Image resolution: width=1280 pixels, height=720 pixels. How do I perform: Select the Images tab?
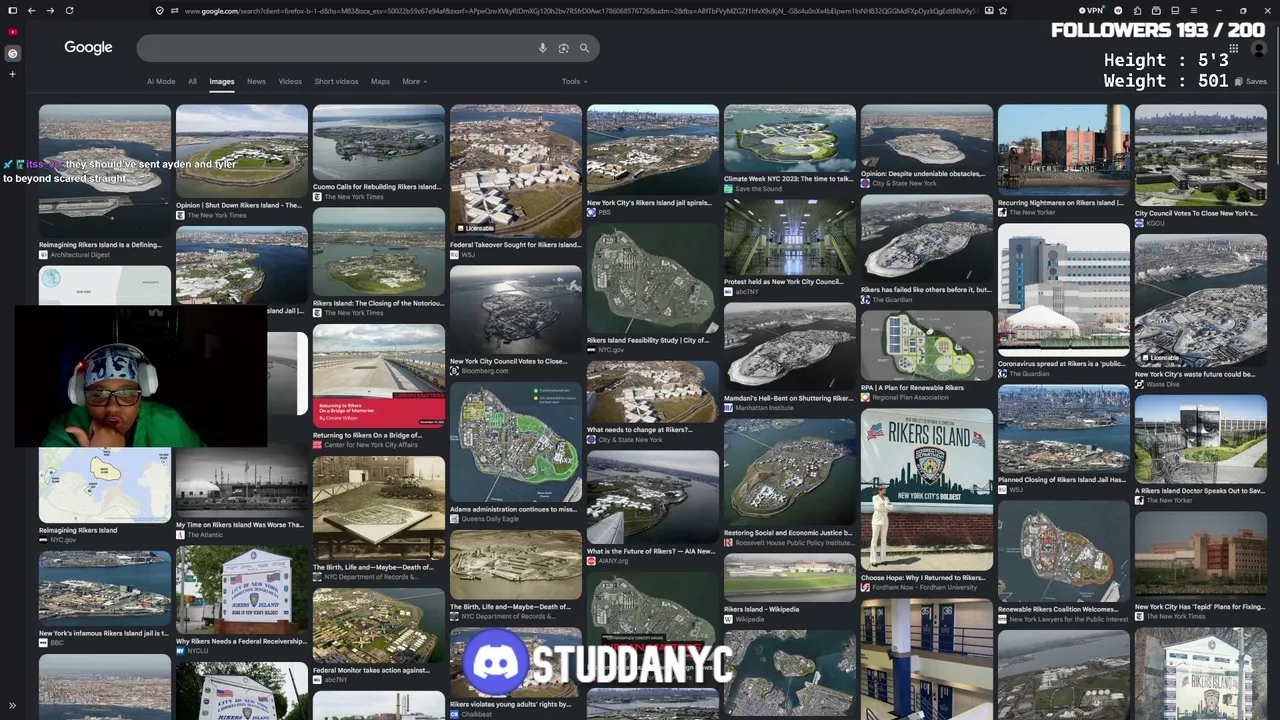point(222,81)
